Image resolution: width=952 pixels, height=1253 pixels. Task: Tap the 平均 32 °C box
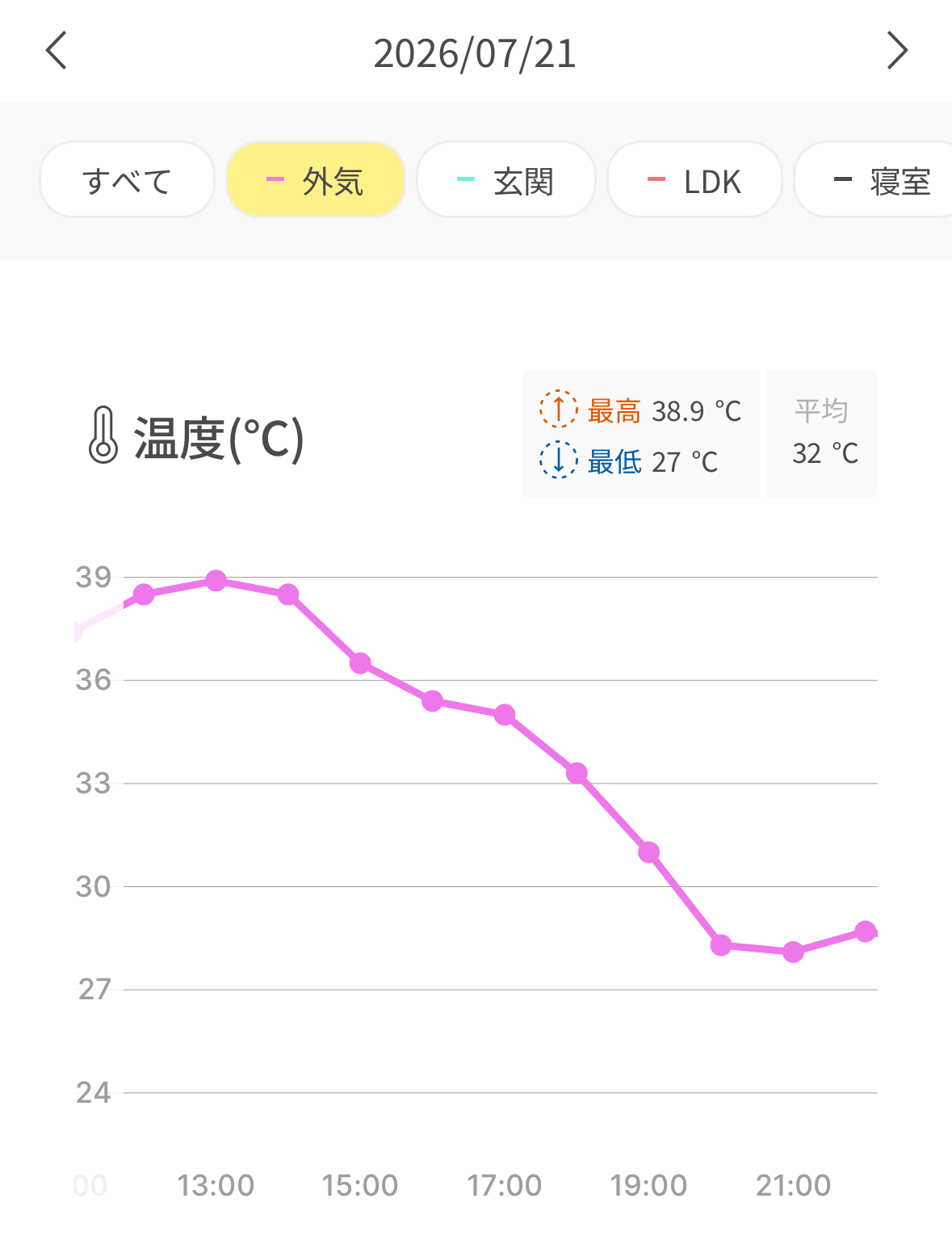click(821, 434)
